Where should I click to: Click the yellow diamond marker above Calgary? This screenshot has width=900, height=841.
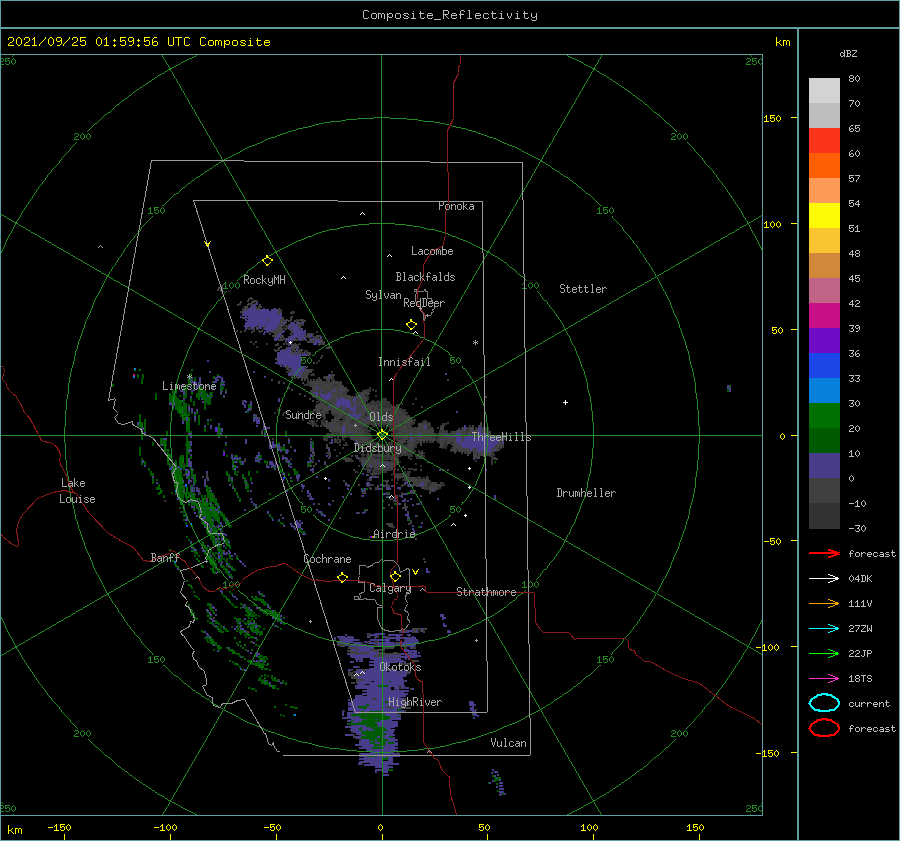[x=395, y=576]
